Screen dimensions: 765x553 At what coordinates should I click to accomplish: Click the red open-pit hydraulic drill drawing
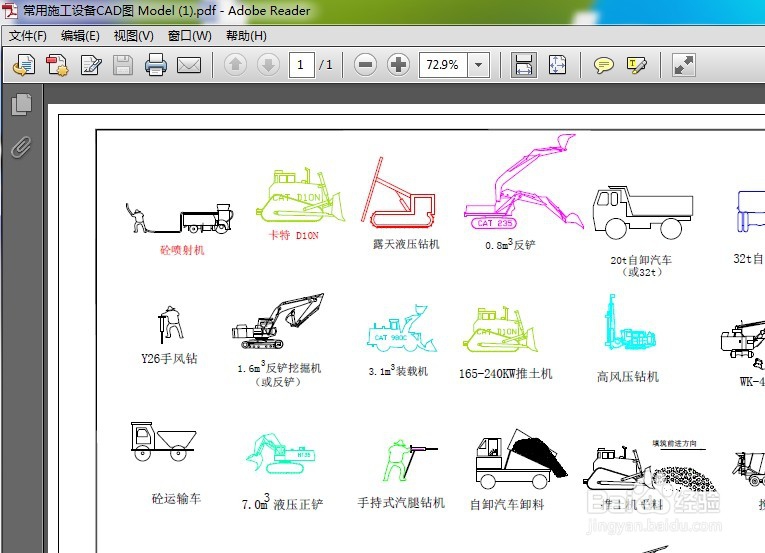click(398, 192)
